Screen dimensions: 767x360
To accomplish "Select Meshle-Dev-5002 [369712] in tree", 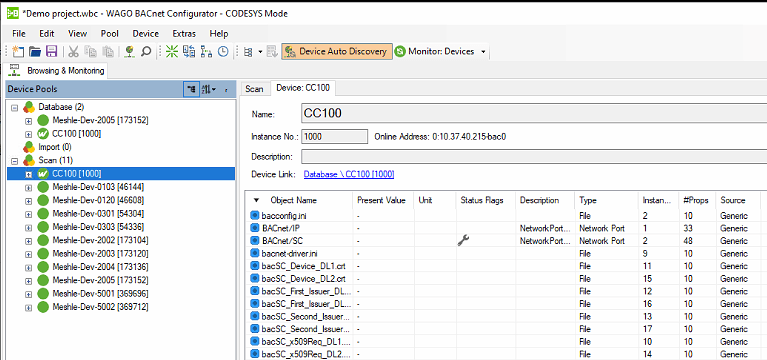I will click(x=100, y=307).
